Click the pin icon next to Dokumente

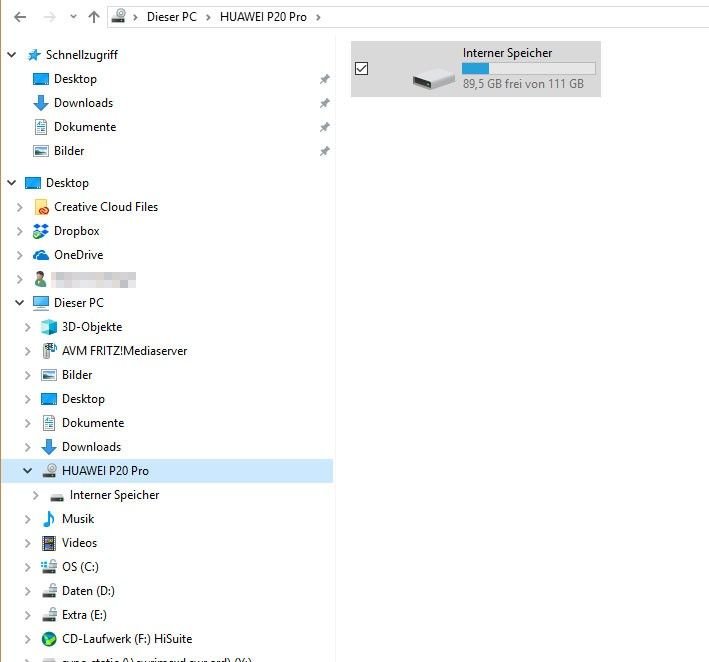coord(325,127)
